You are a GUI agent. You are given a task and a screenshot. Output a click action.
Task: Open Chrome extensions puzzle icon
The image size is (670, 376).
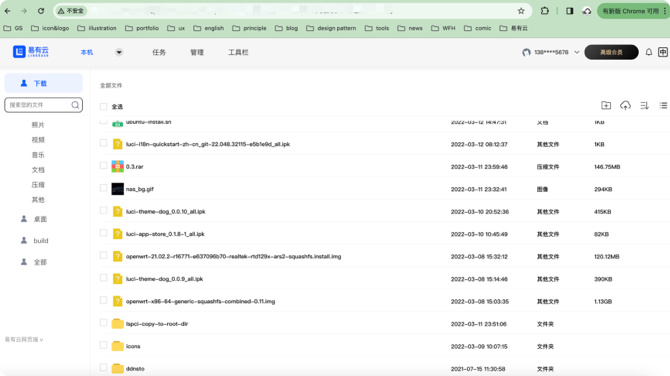pyautogui.click(x=544, y=11)
